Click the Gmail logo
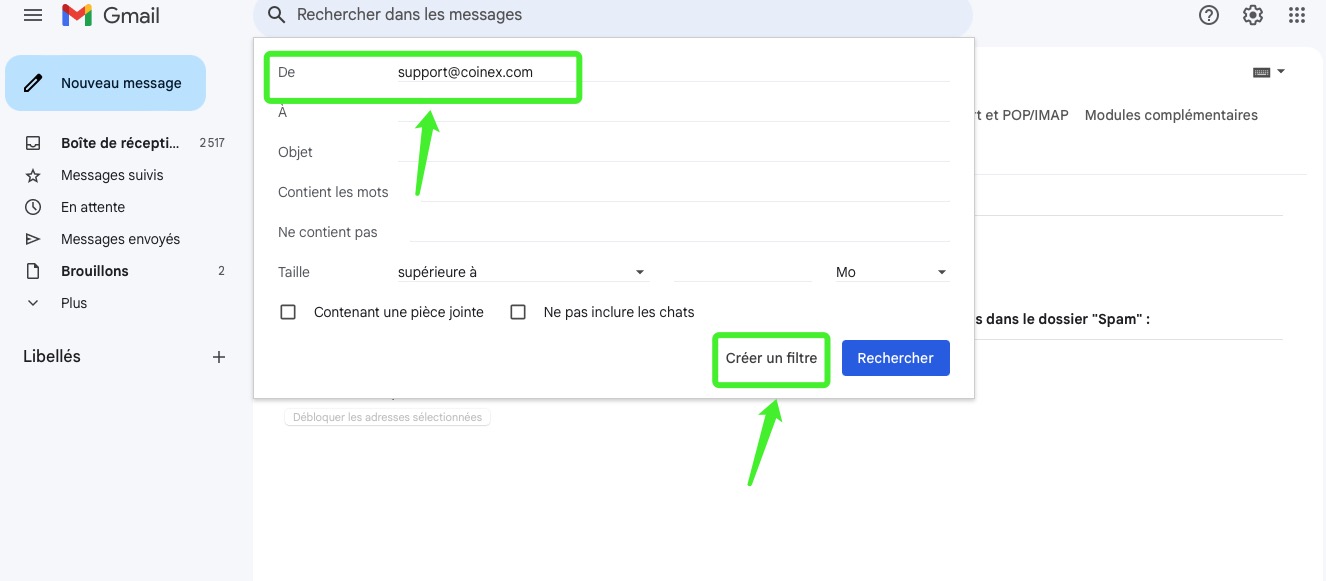The image size is (1326, 581). pyautogui.click(x=110, y=16)
